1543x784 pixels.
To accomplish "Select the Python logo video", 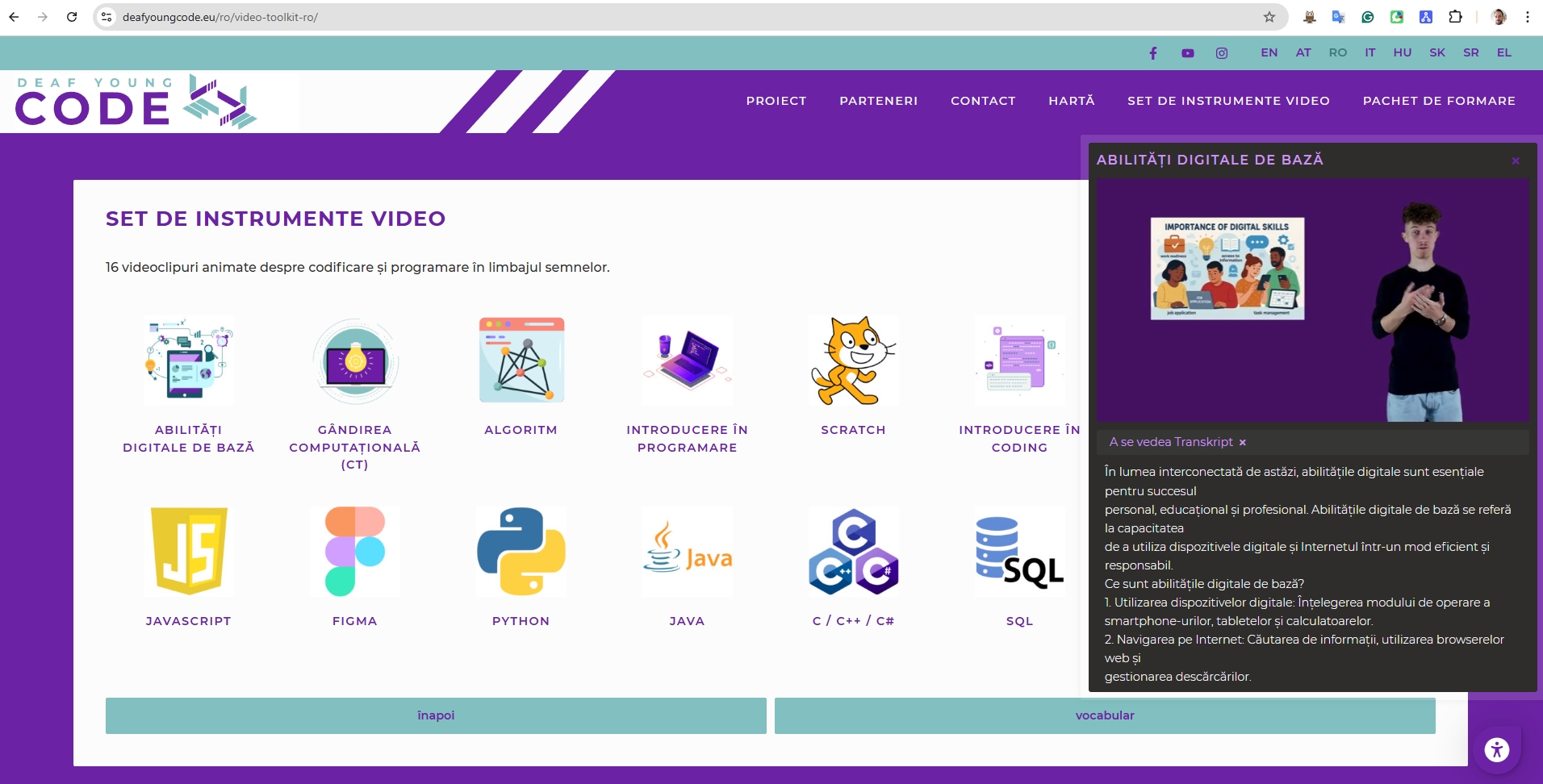I will point(521,552).
